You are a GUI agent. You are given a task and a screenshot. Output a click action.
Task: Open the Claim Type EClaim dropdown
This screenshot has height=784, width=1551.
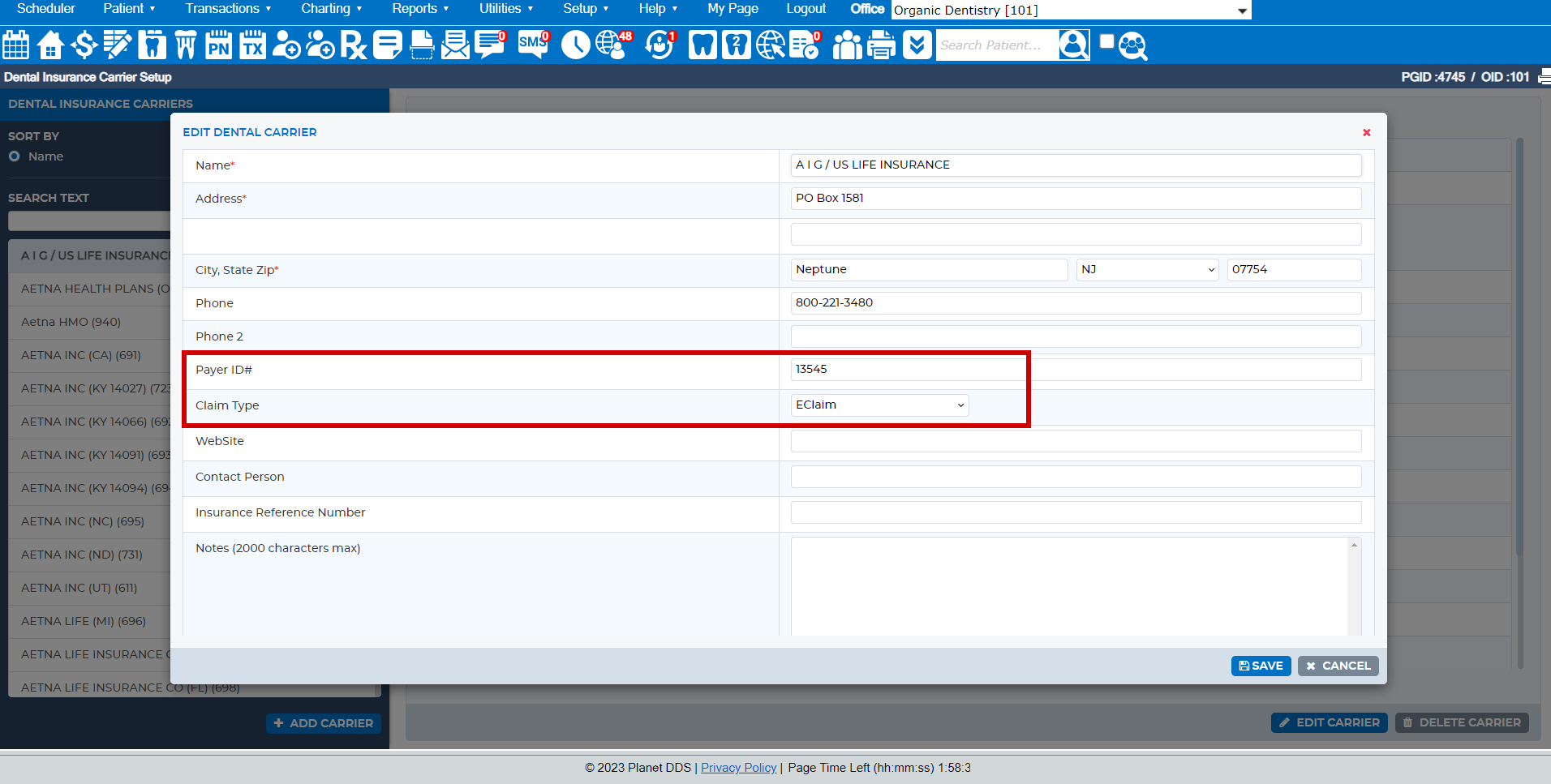[880, 405]
